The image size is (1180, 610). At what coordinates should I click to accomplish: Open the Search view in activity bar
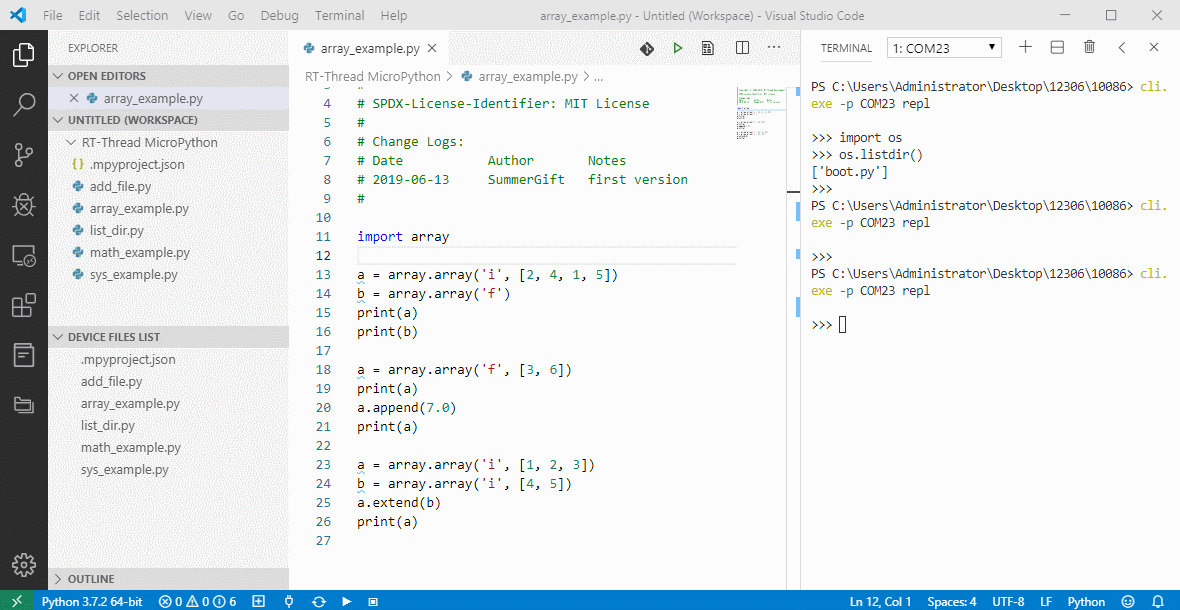24,104
